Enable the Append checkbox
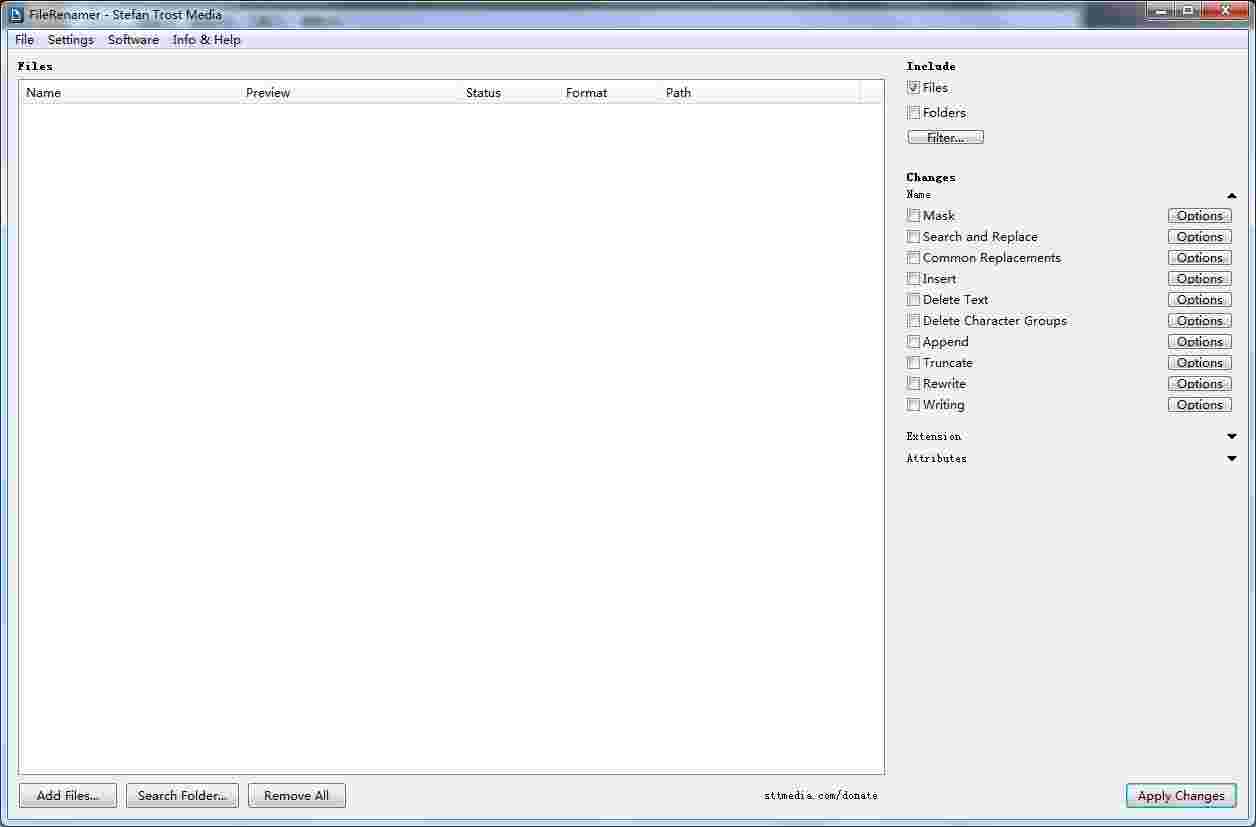 click(913, 342)
